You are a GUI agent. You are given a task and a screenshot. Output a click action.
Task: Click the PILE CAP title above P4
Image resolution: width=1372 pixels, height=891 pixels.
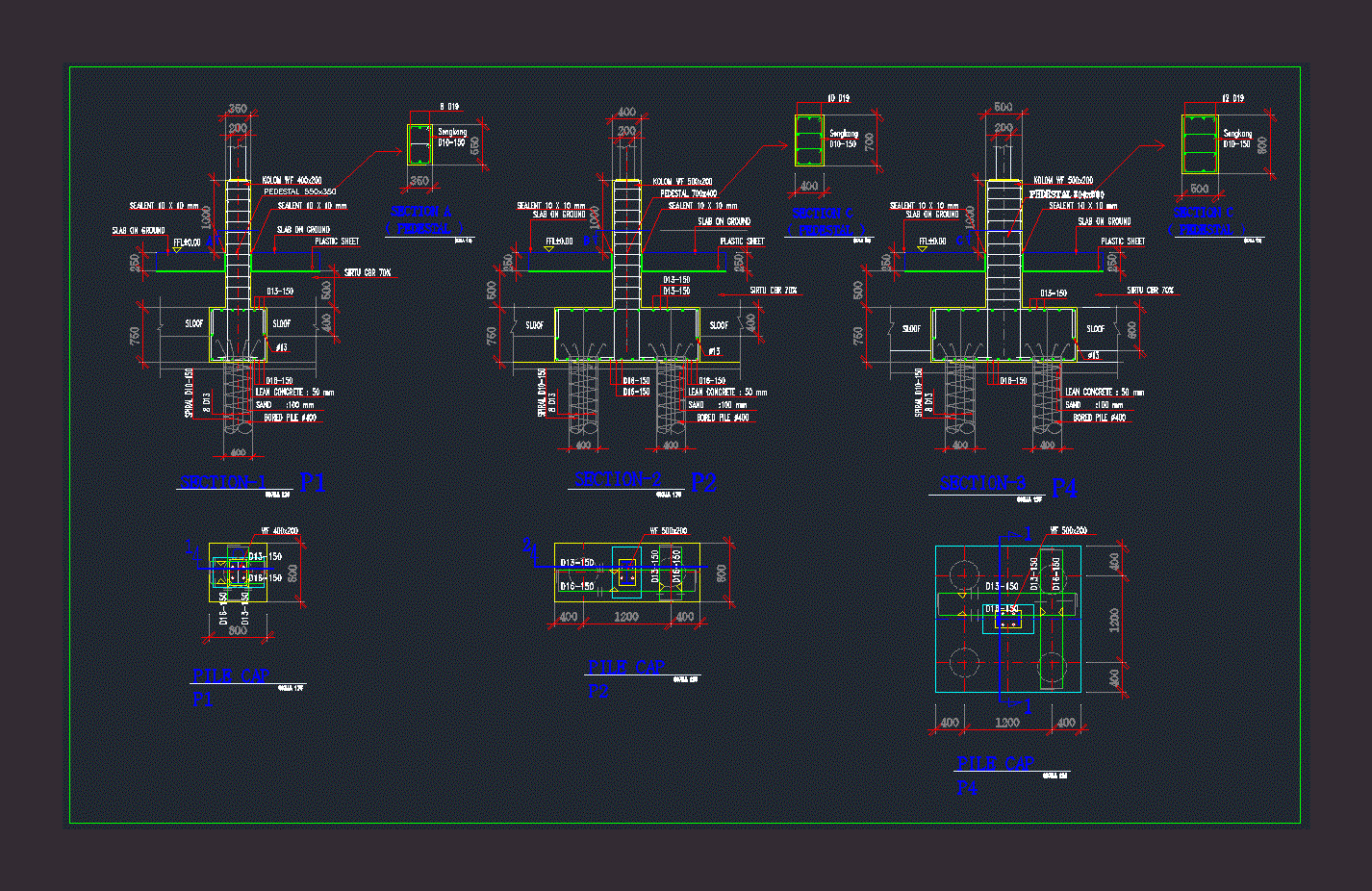click(x=996, y=762)
